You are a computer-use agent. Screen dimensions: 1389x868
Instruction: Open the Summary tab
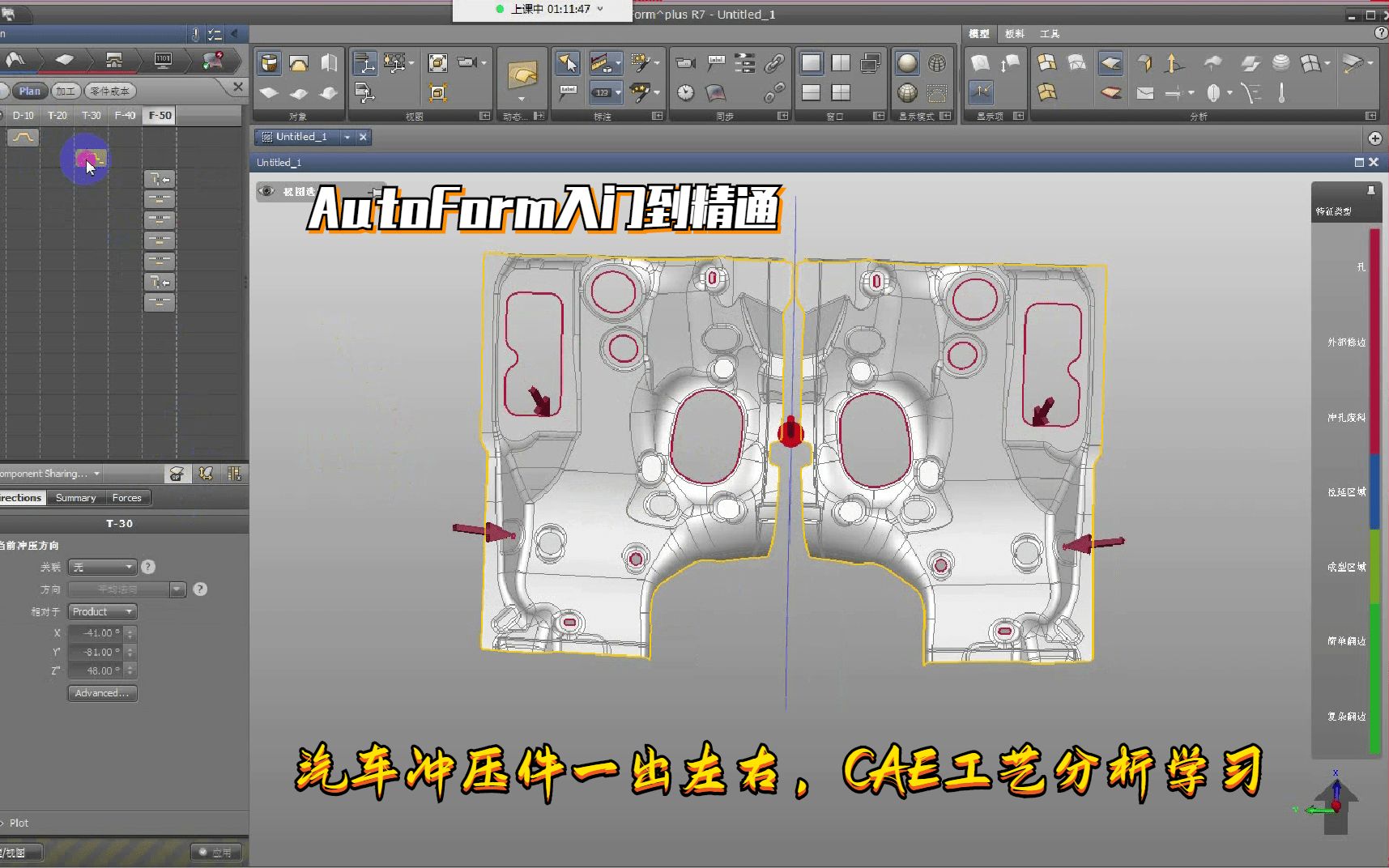tap(75, 498)
